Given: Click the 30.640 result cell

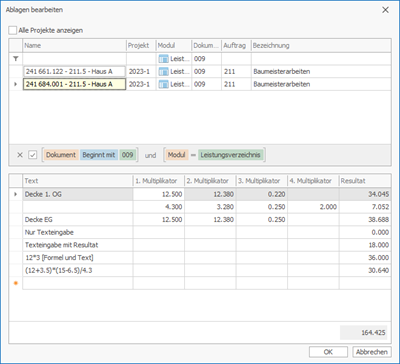Looking at the screenshot, I should point(365,270).
